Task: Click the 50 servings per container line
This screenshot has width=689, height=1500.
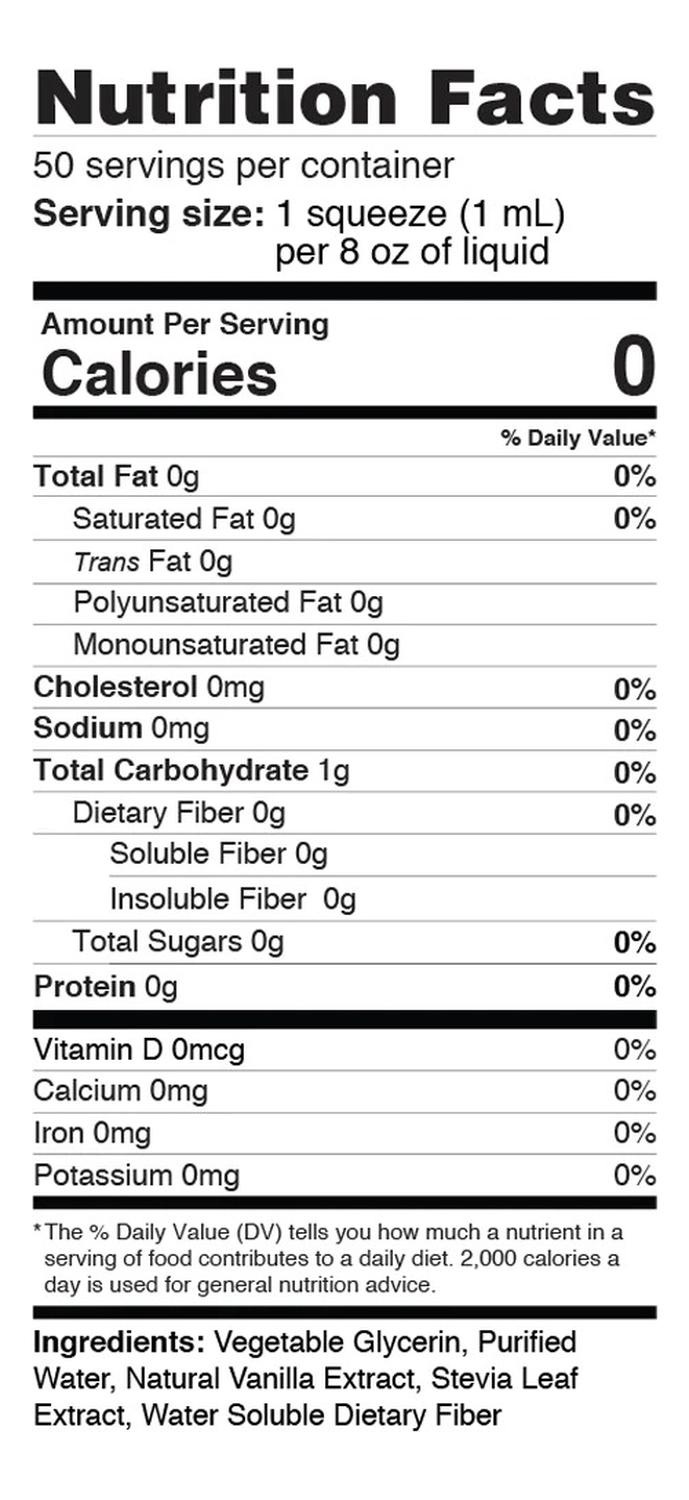Action: 243,165
